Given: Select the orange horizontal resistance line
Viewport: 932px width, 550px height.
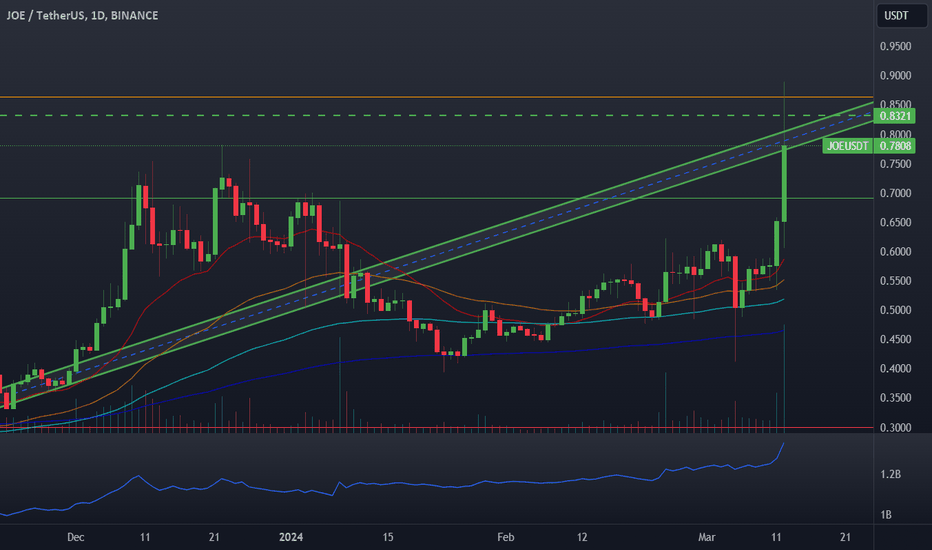Looking at the screenshot, I should pyautogui.click(x=436, y=96).
